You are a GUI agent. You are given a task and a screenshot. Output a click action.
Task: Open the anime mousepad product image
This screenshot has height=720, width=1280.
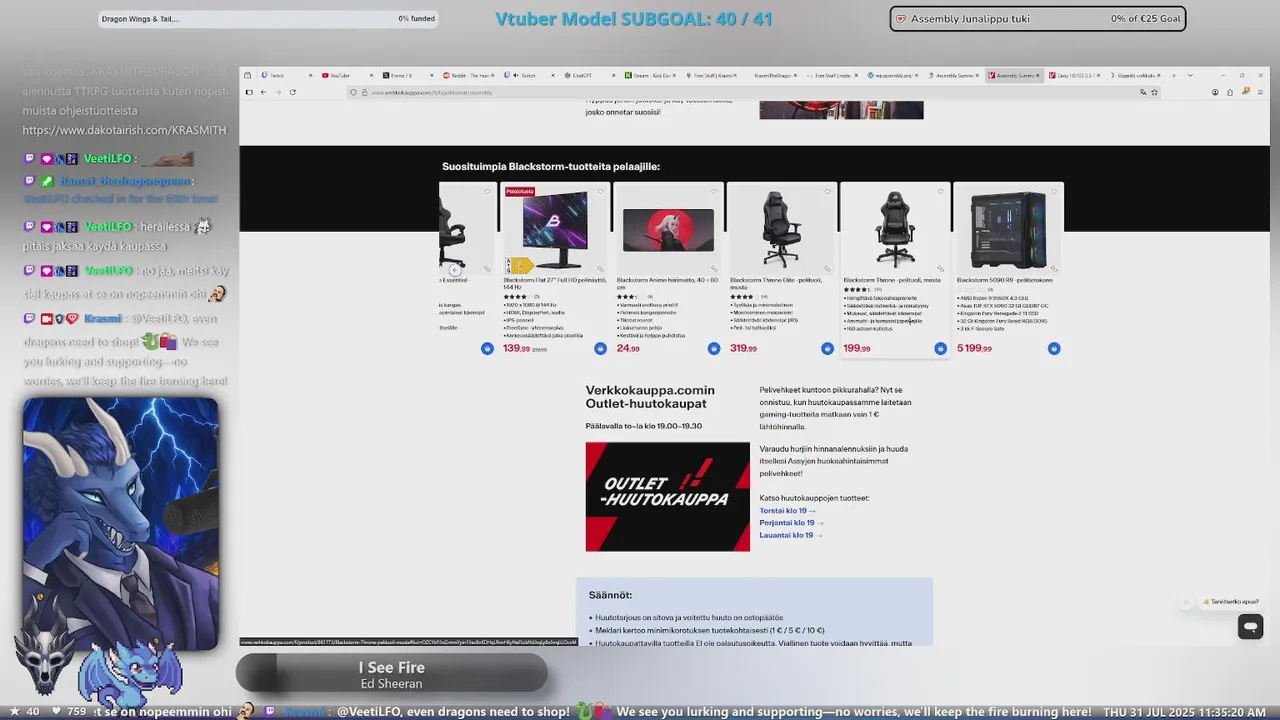click(x=668, y=230)
